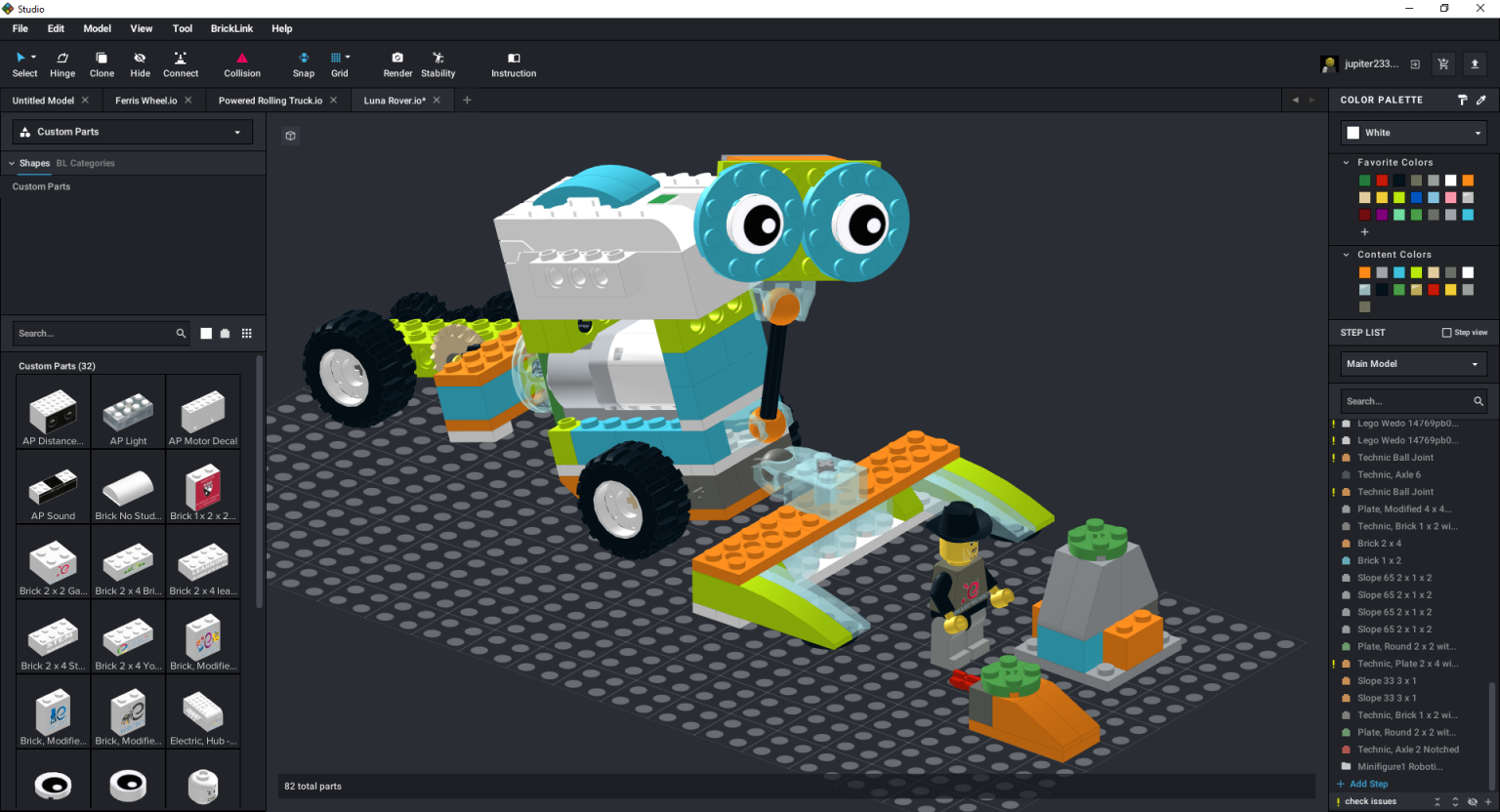1500x812 pixels.
Task: Open the Custom Parts palette dropdown
Action: [132, 132]
